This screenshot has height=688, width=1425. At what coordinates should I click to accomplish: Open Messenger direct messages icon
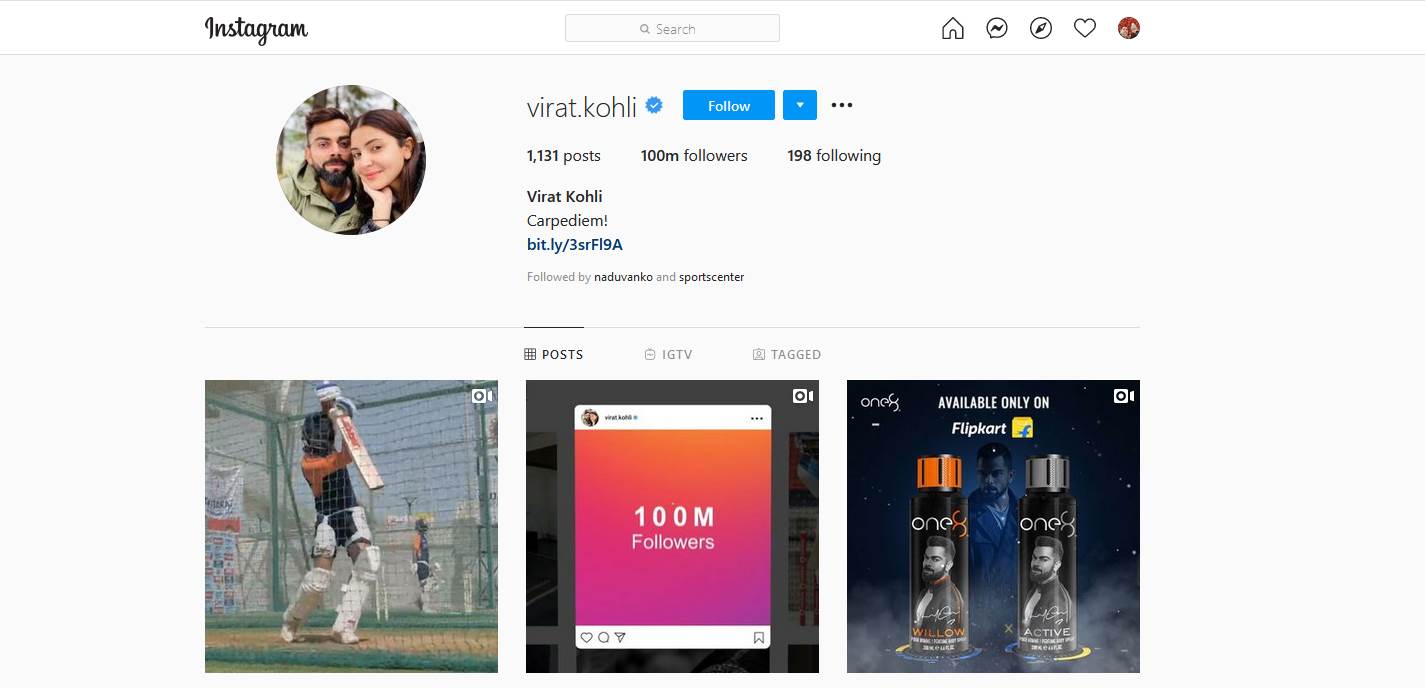(997, 28)
